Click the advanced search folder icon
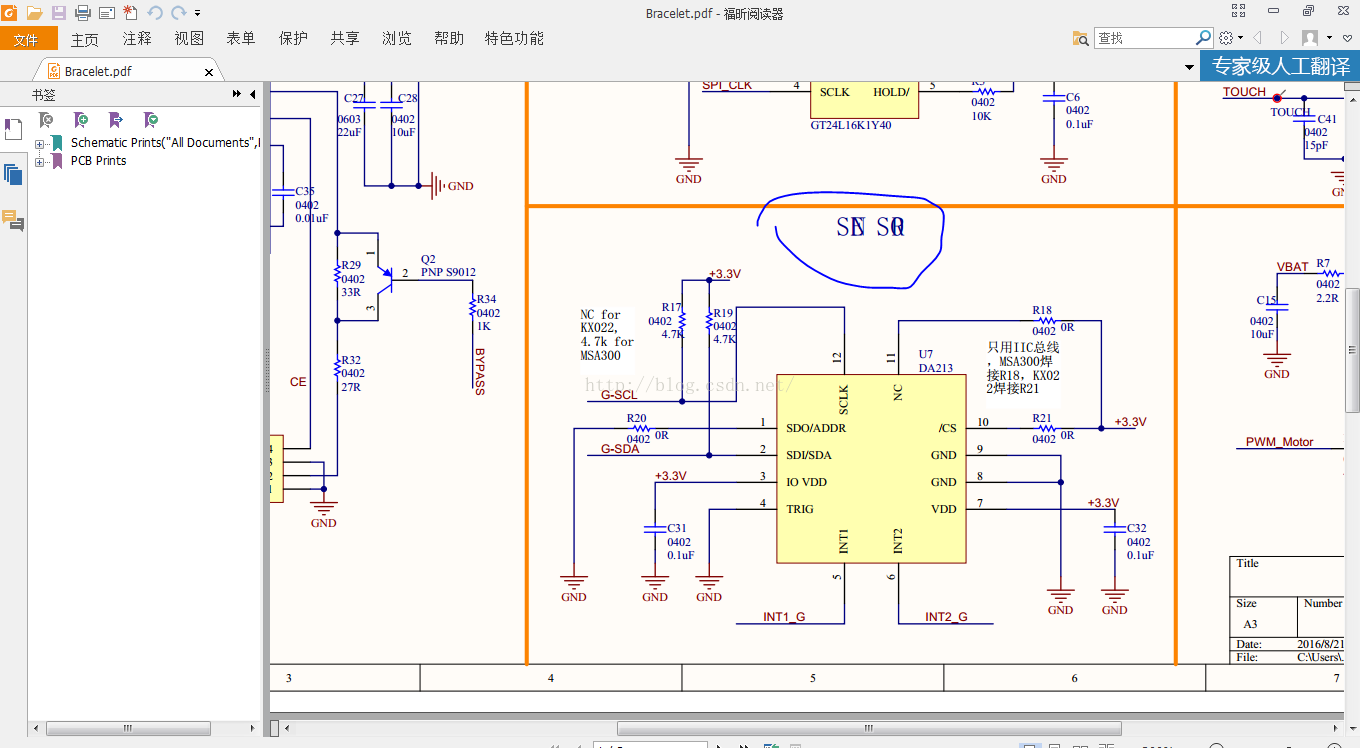This screenshot has width=1360, height=748. tap(1080, 38)
